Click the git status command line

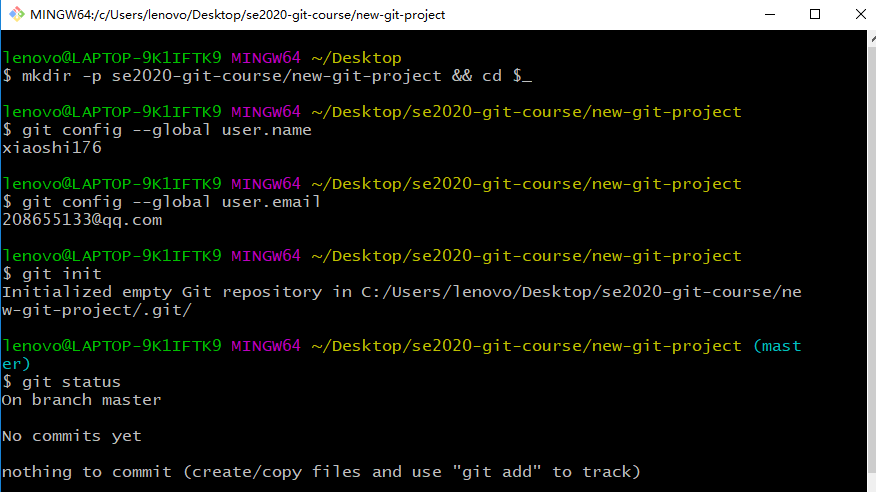pyautogui.click(x=61, y=382)
